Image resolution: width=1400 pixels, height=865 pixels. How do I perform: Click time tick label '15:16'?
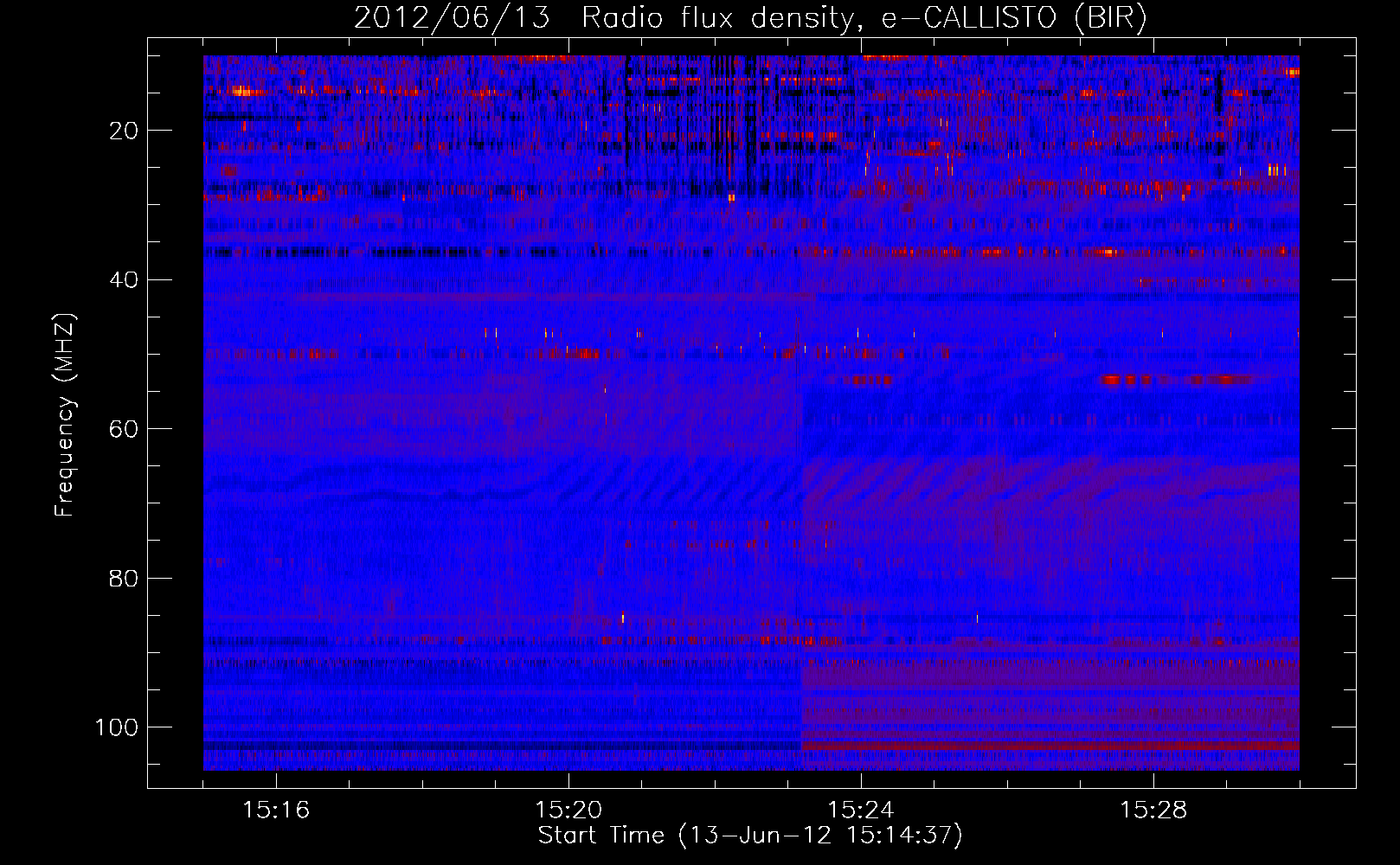tap(276, 811)
